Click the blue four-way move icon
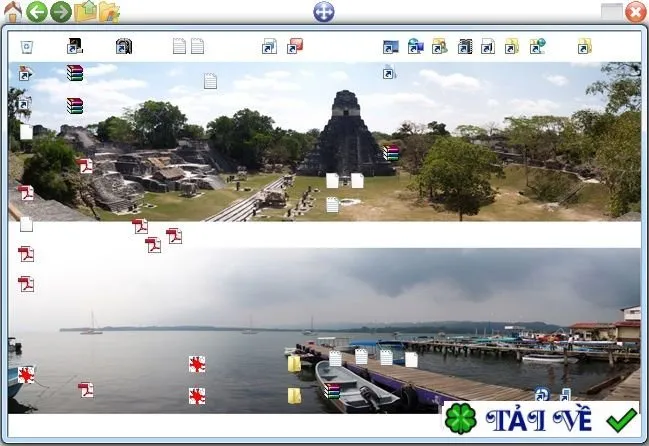The height and width of the screenshot is (446, 649). [x=324, y=12]
